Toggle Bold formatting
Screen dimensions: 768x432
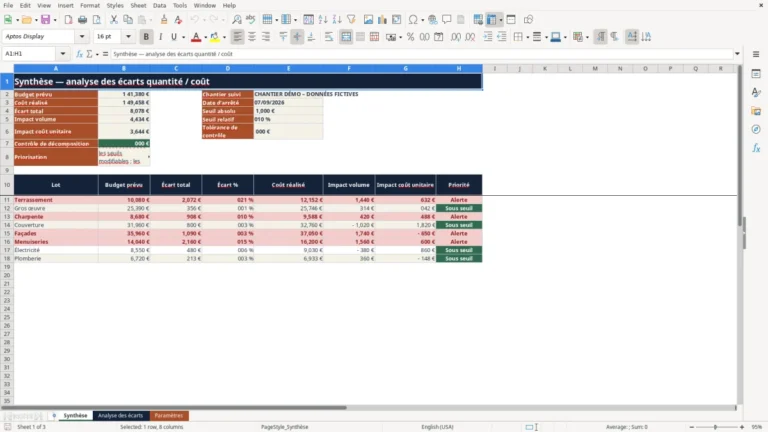pos(146,37)
